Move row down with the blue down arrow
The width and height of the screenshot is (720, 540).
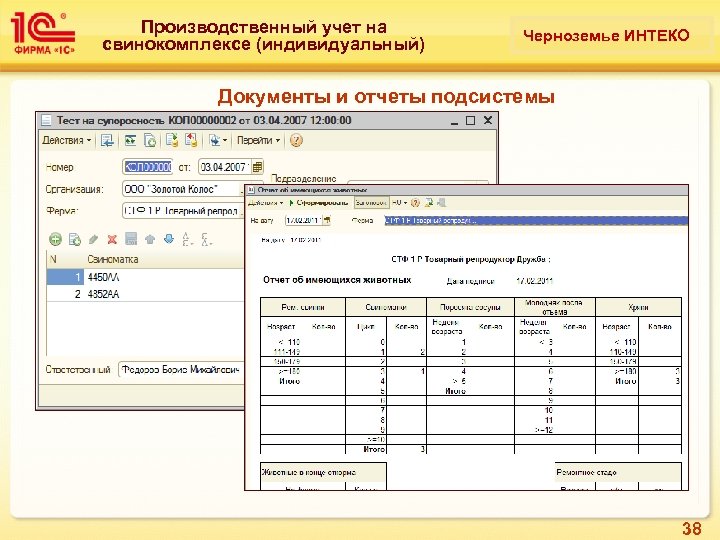[x=169, y=239]
